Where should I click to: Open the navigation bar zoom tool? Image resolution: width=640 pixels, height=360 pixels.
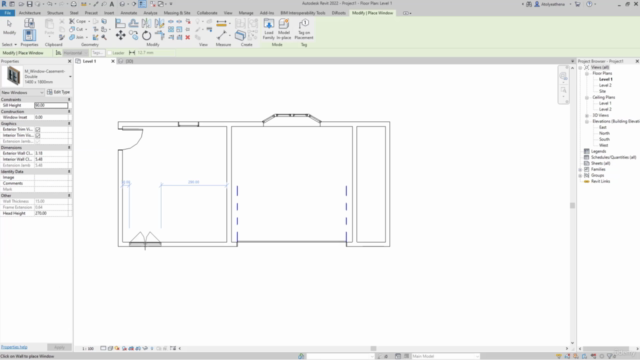[563, 90]
